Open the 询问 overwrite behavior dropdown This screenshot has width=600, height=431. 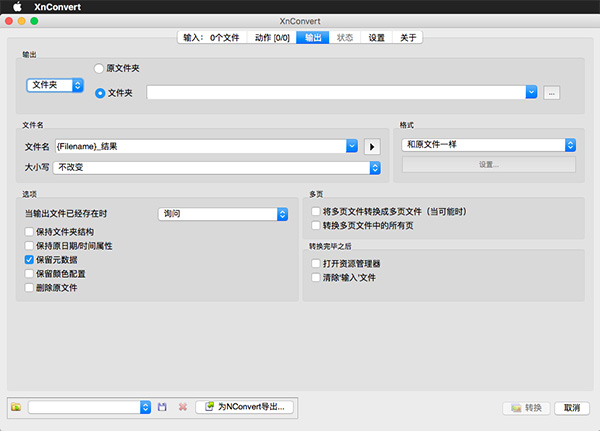pos(223,214)
